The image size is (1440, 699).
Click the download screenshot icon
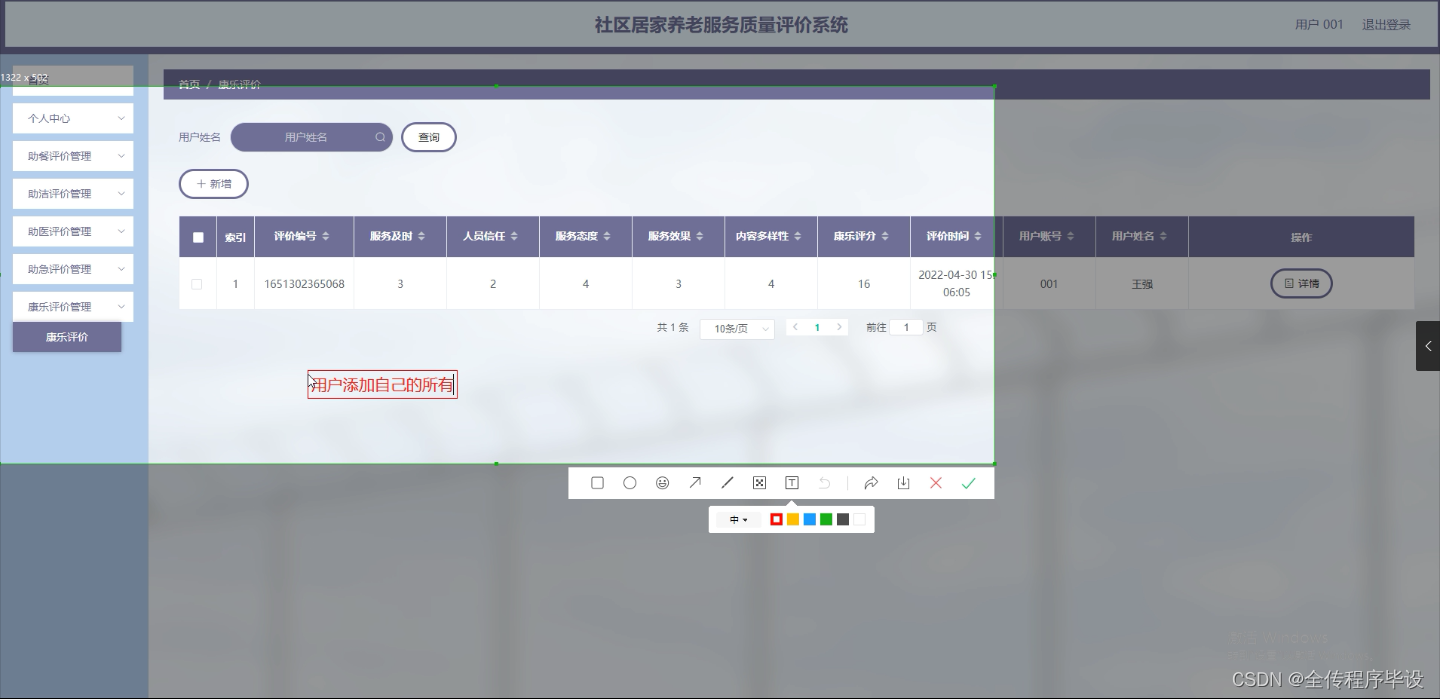point(903,482)
